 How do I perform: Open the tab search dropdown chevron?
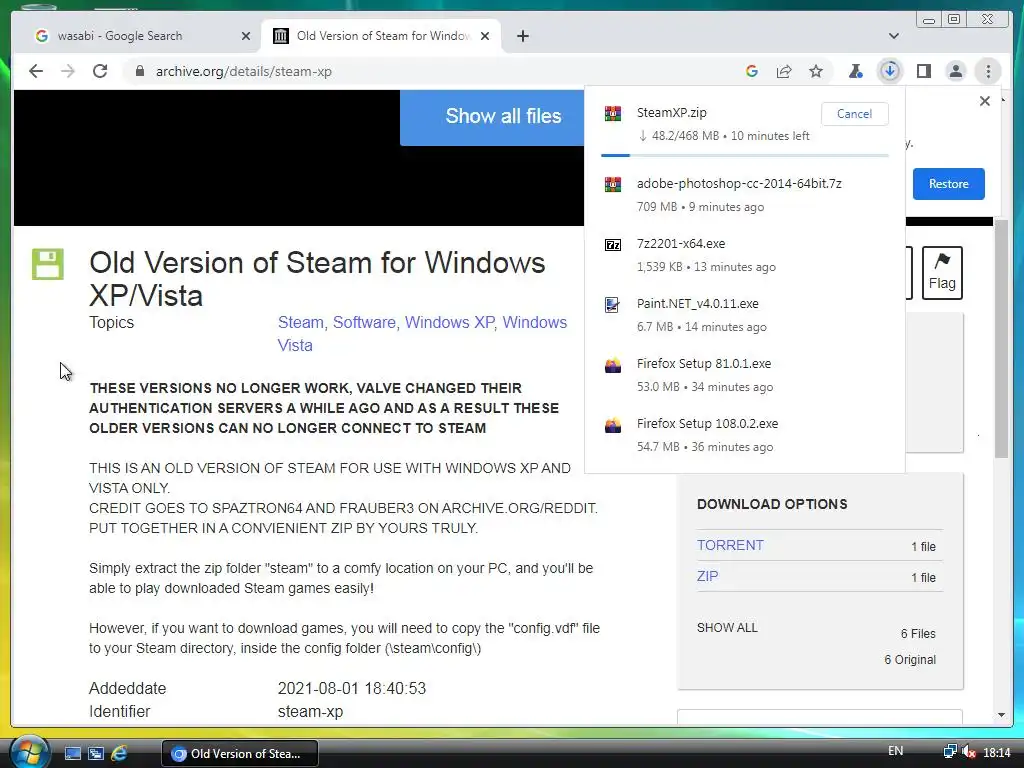click(x=893, y=36)
